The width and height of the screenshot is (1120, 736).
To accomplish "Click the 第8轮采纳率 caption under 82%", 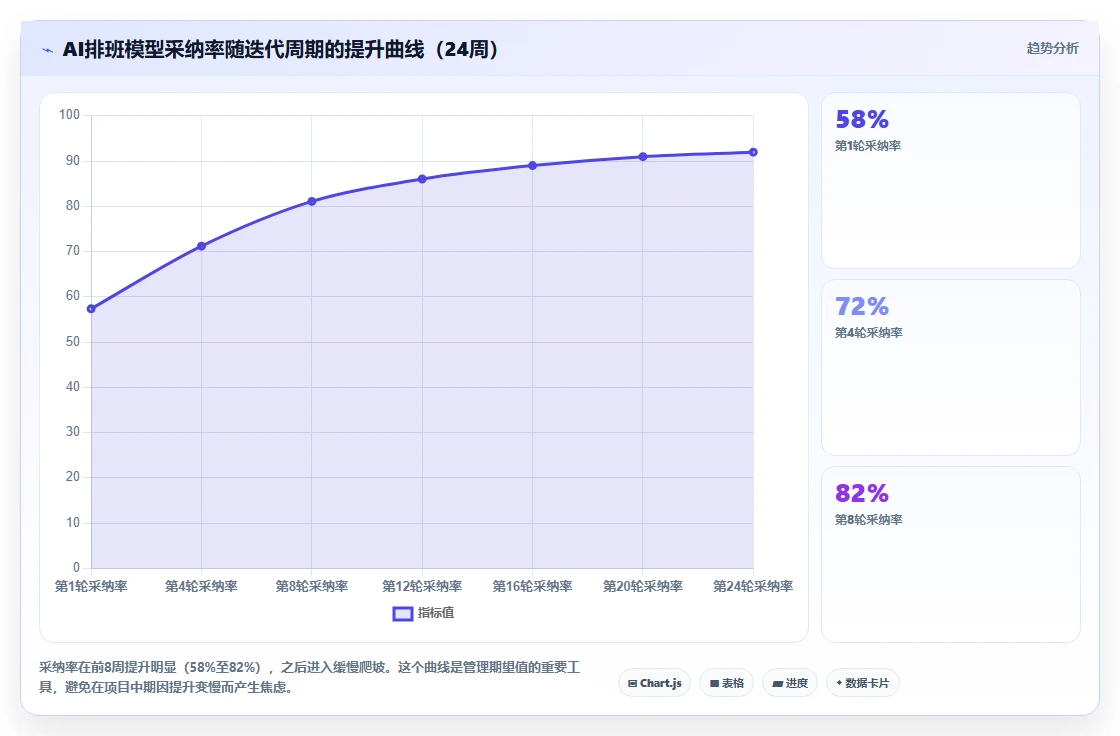I will point(869,520).
